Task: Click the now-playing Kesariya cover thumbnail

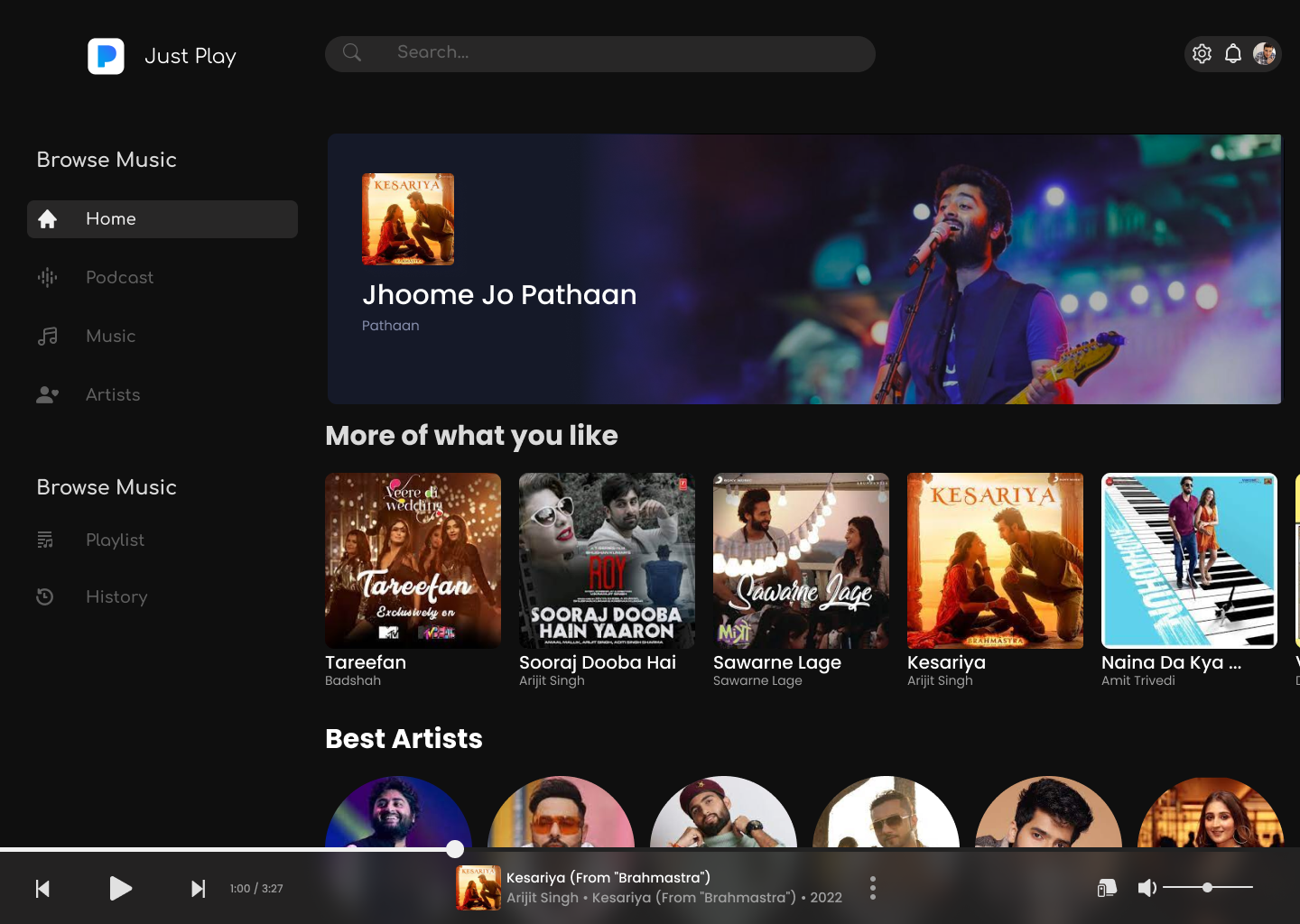Action: tap(478, 888)
